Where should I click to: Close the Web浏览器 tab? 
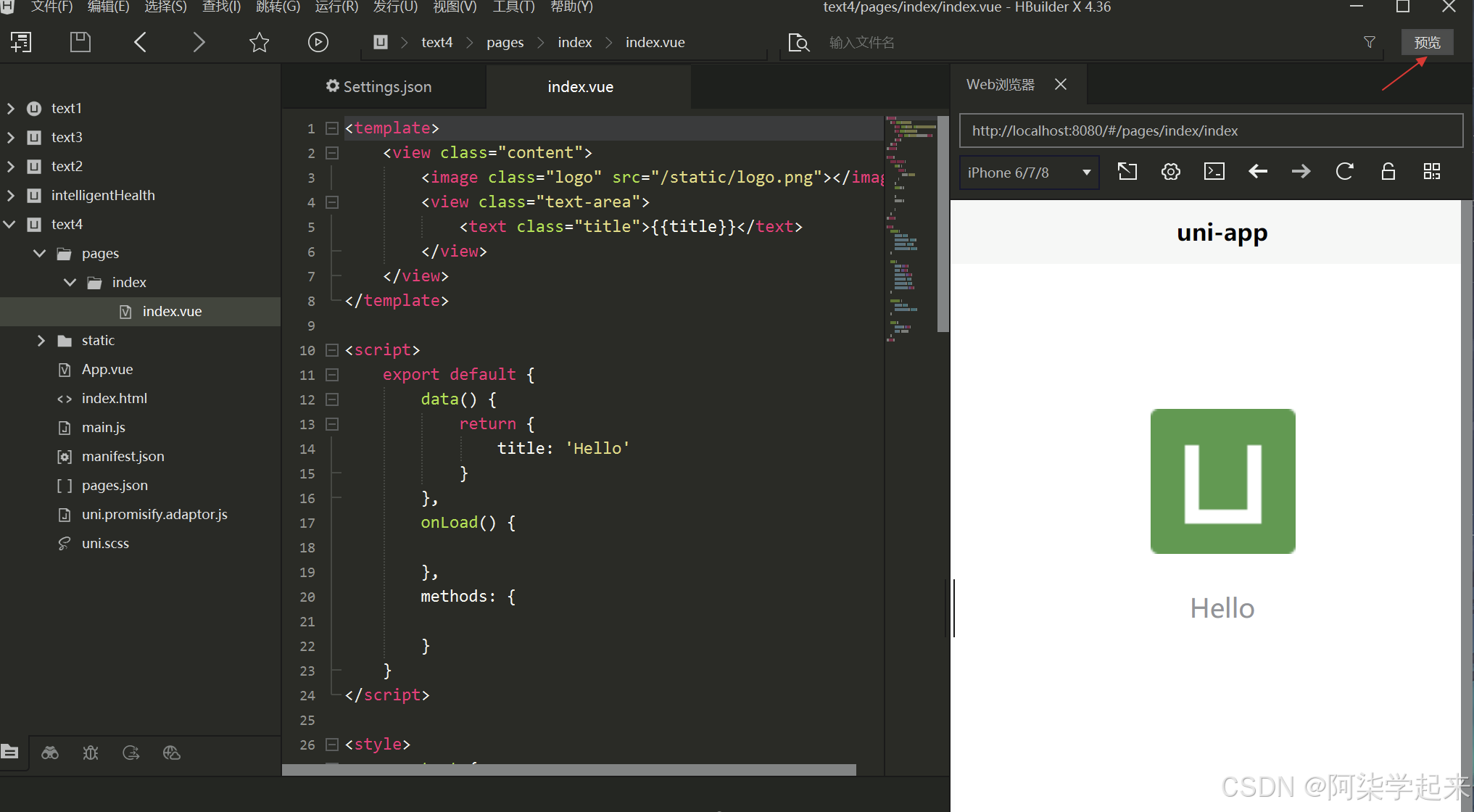[1061, 84]
